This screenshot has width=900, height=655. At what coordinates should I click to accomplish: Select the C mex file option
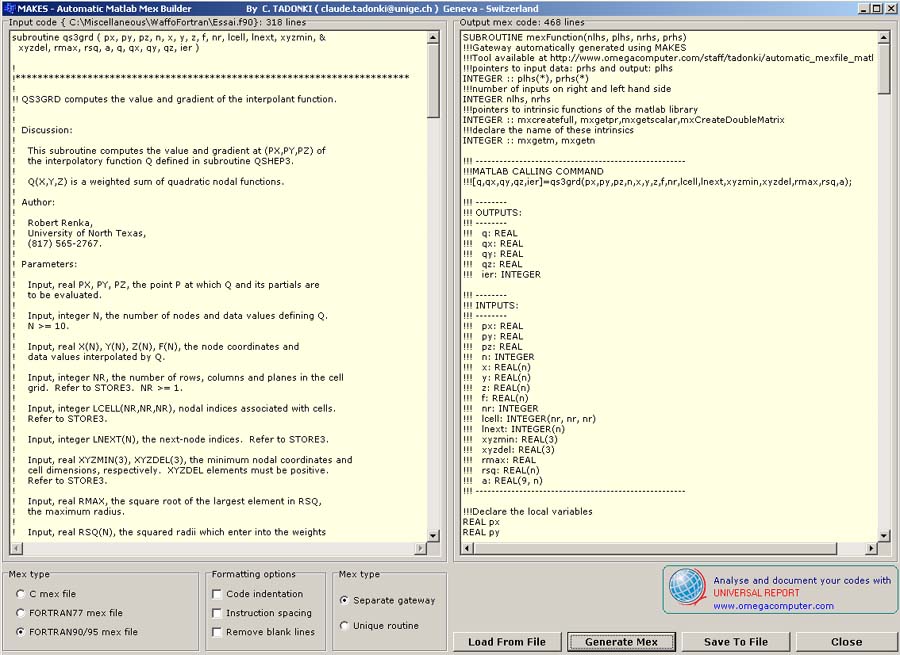pos(22,594)
